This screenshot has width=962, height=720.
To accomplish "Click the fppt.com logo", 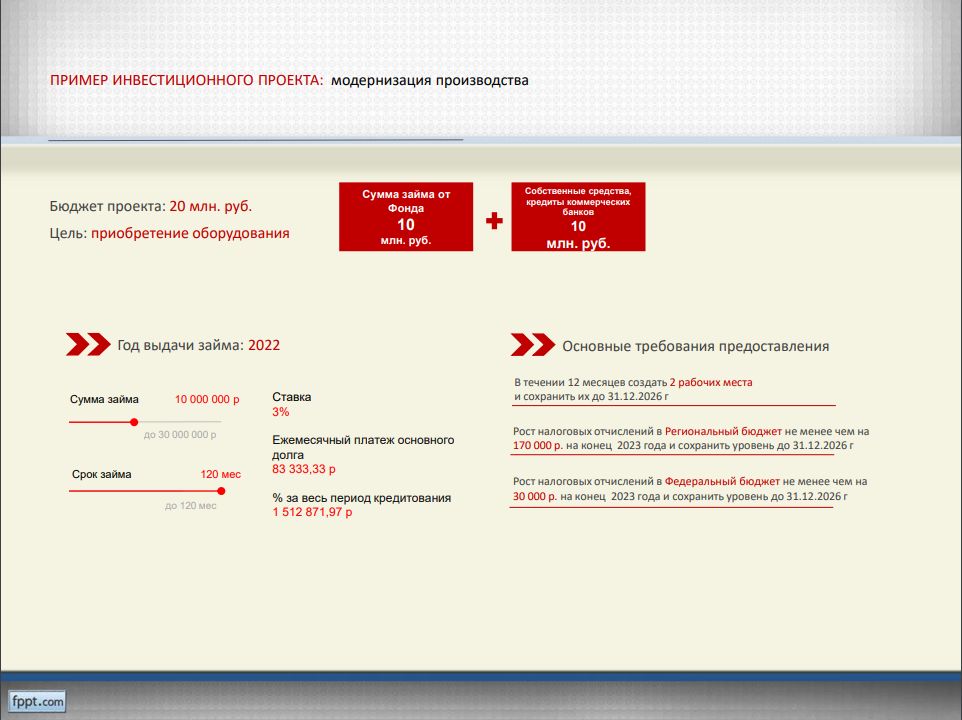I will pyautogui.click(x=38, y=702).
